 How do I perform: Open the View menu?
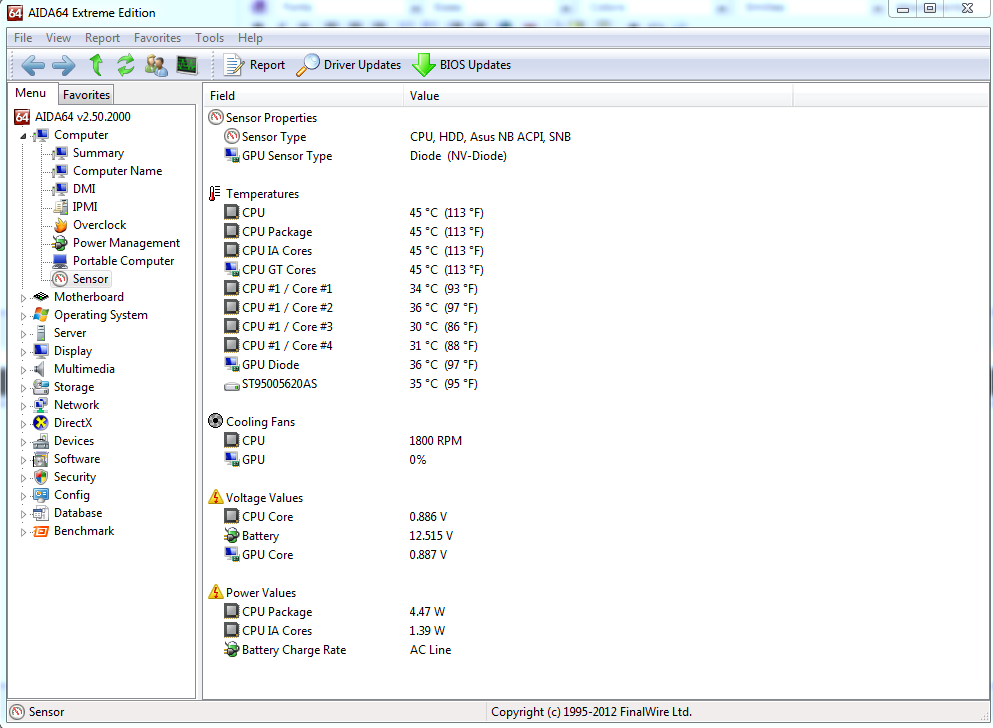tap(58, 38)
